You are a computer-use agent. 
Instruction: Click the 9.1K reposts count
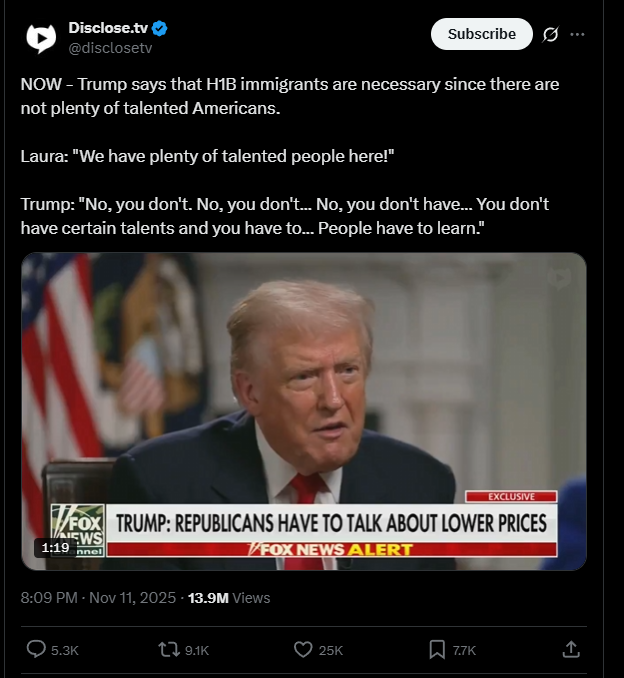click(197, 650)
